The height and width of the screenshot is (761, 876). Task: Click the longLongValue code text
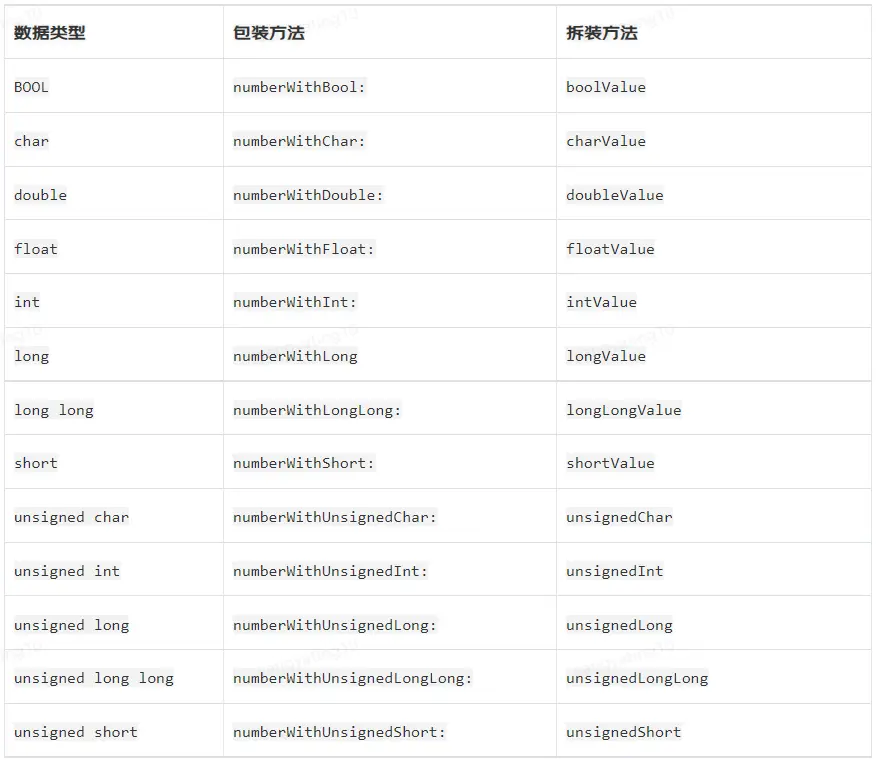click(x=623, y=410)
